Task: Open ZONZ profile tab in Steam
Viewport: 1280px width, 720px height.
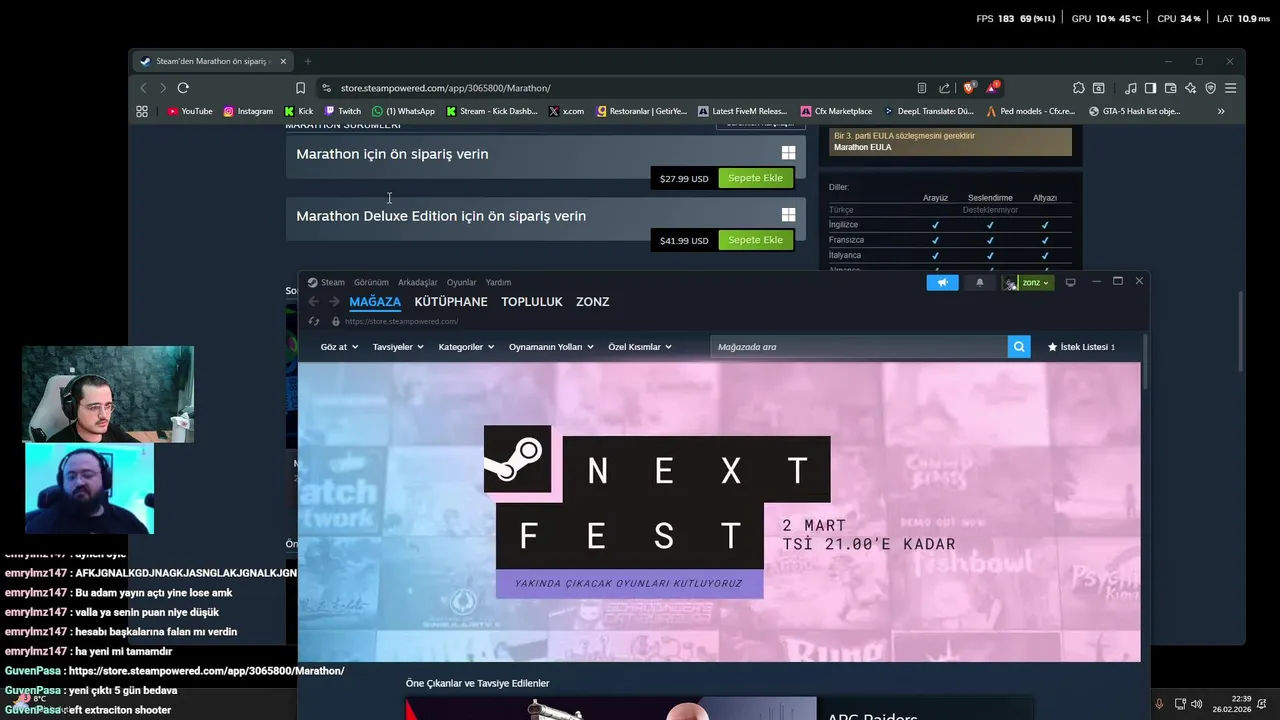Action: 592,301
